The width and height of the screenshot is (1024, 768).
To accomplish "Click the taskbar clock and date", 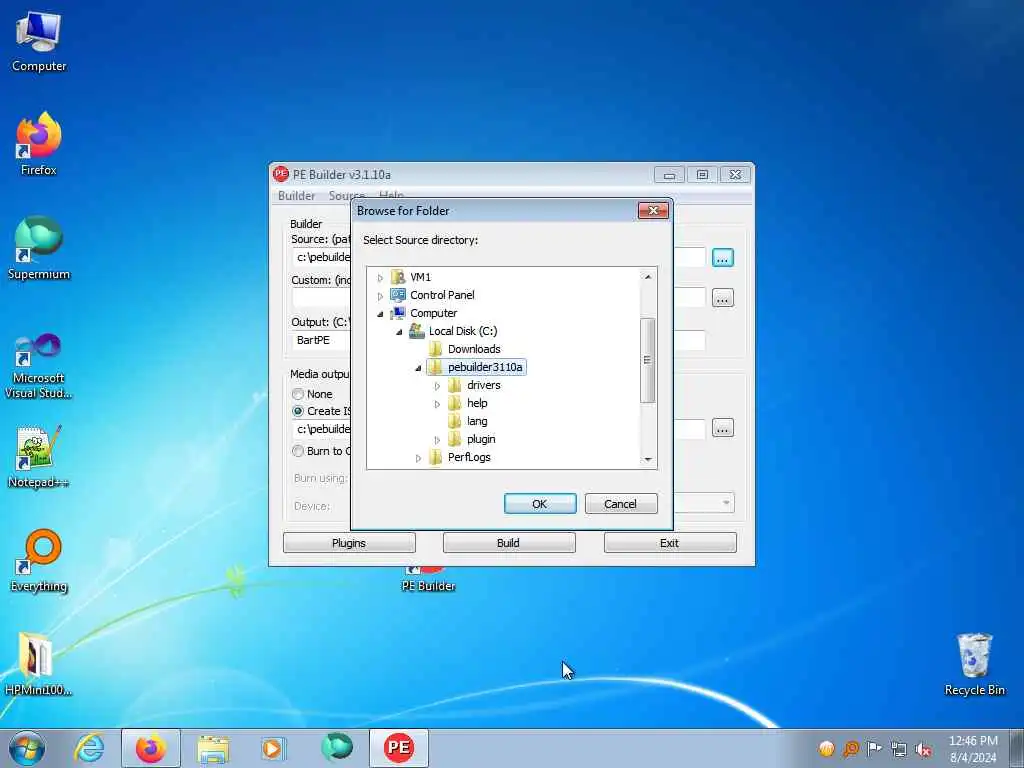I will click(x=972, y=748).
